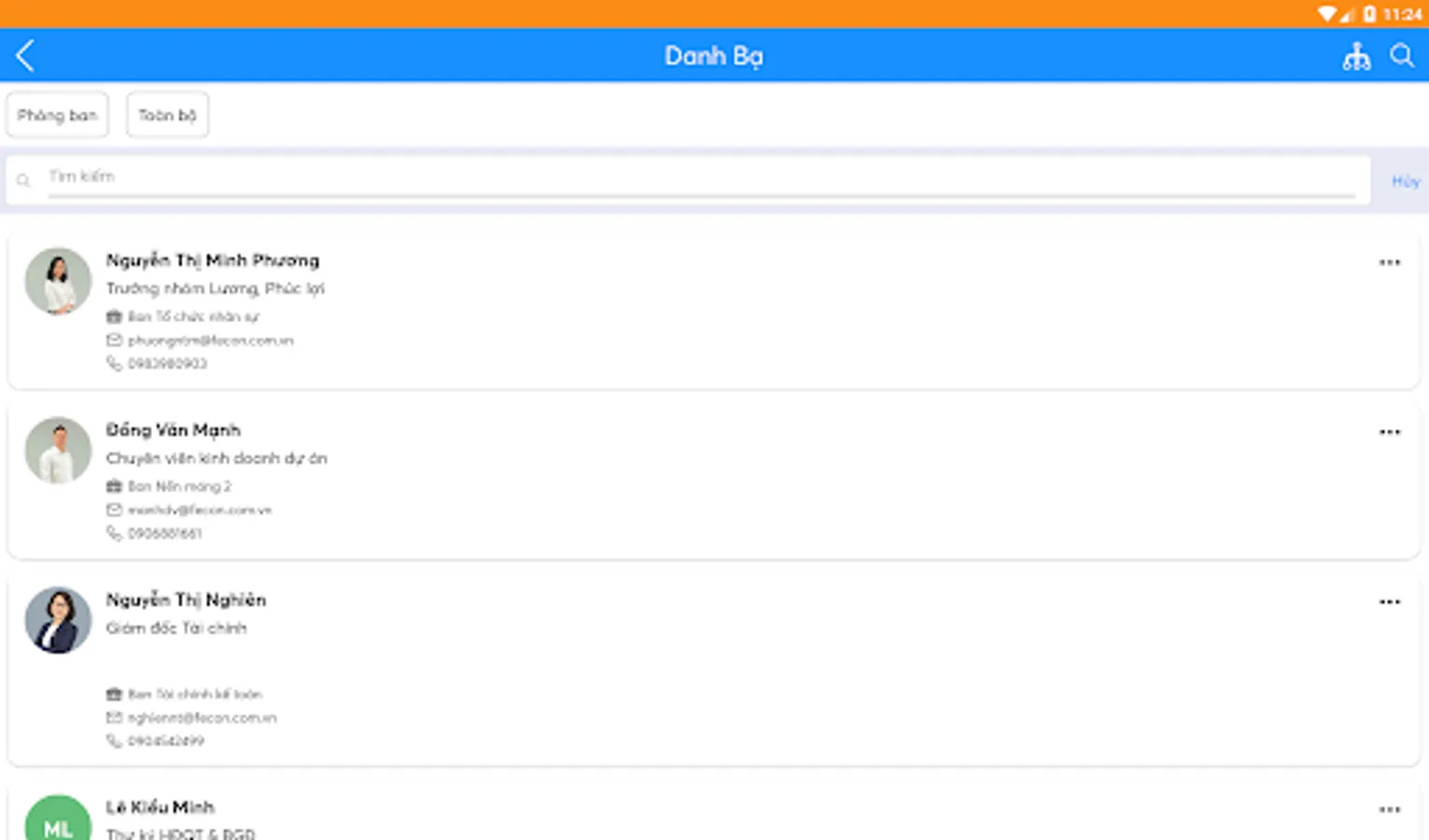This screenshot has width=1429, height=840.
Task: Click job title Chuyên viên kinh doanh dự án
Action: 217,458
